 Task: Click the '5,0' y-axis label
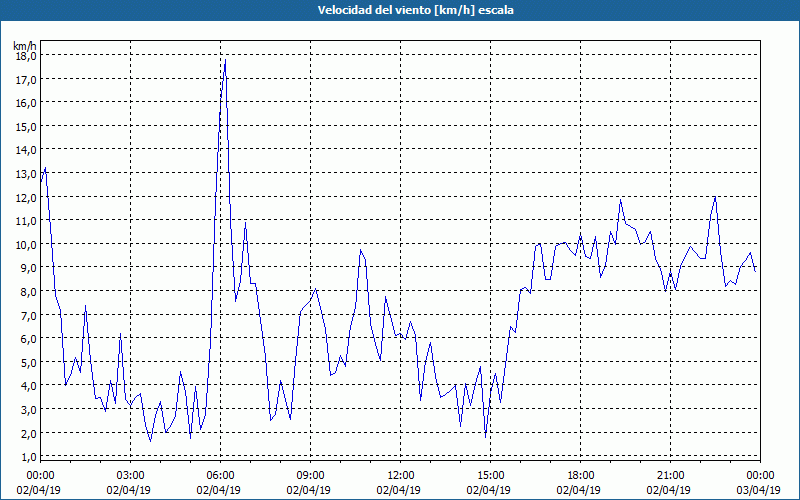[28, 362]
